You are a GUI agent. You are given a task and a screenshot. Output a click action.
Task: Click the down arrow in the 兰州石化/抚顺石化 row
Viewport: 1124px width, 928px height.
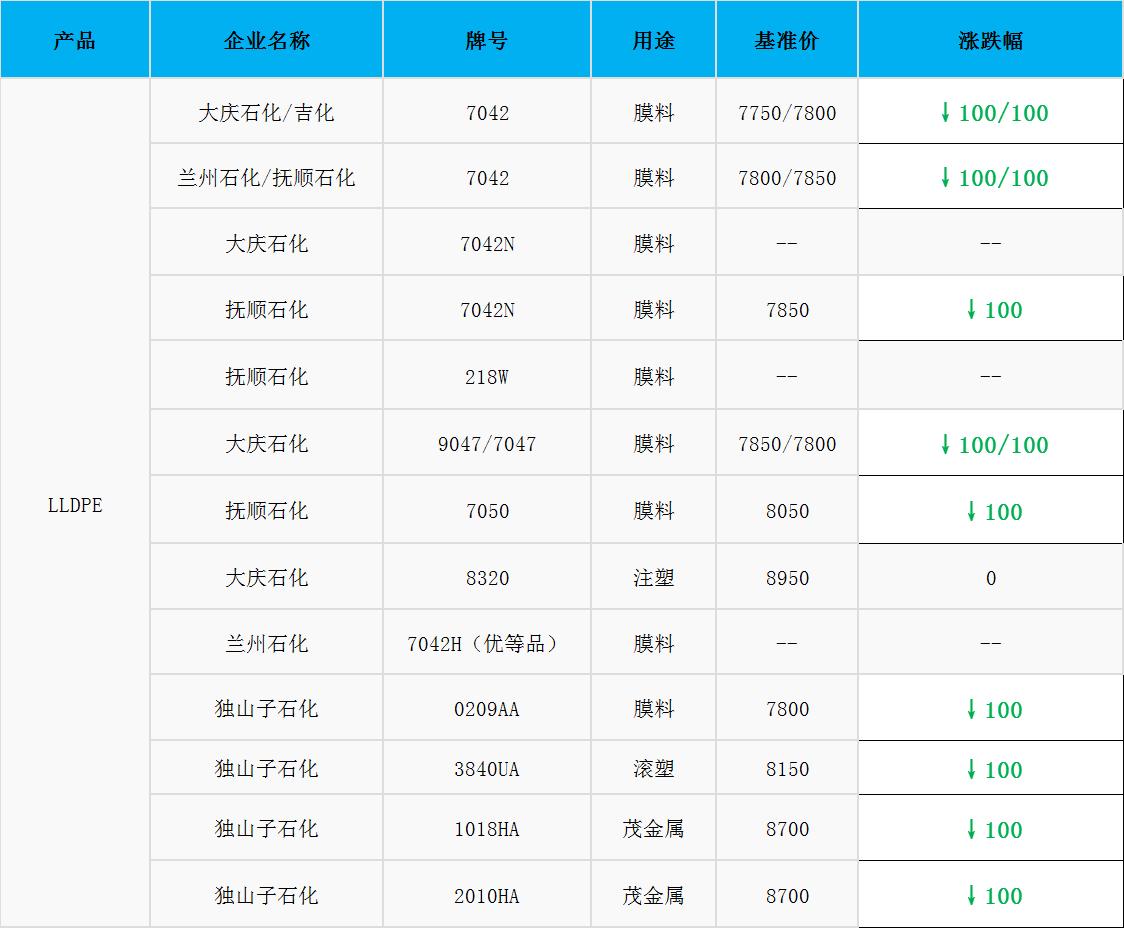tap(945, 178)
